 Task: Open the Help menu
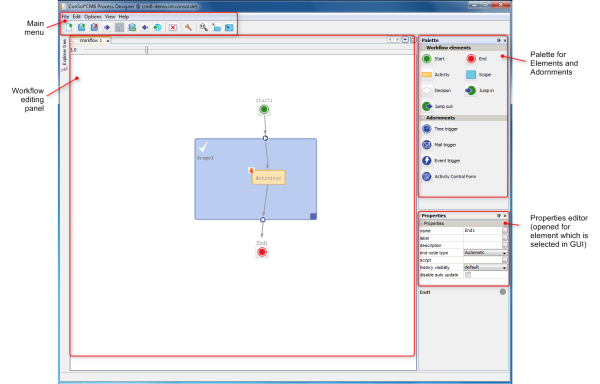click(124, 17)
